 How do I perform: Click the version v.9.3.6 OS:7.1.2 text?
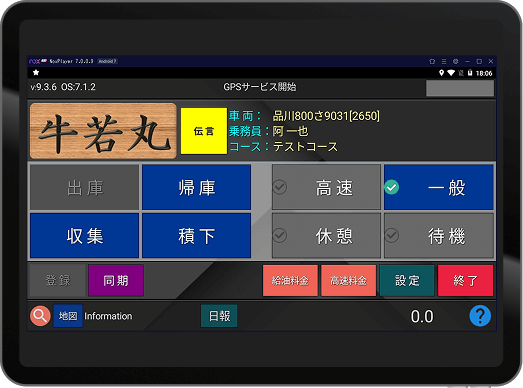pyautogui.click(x=63, y=87)
